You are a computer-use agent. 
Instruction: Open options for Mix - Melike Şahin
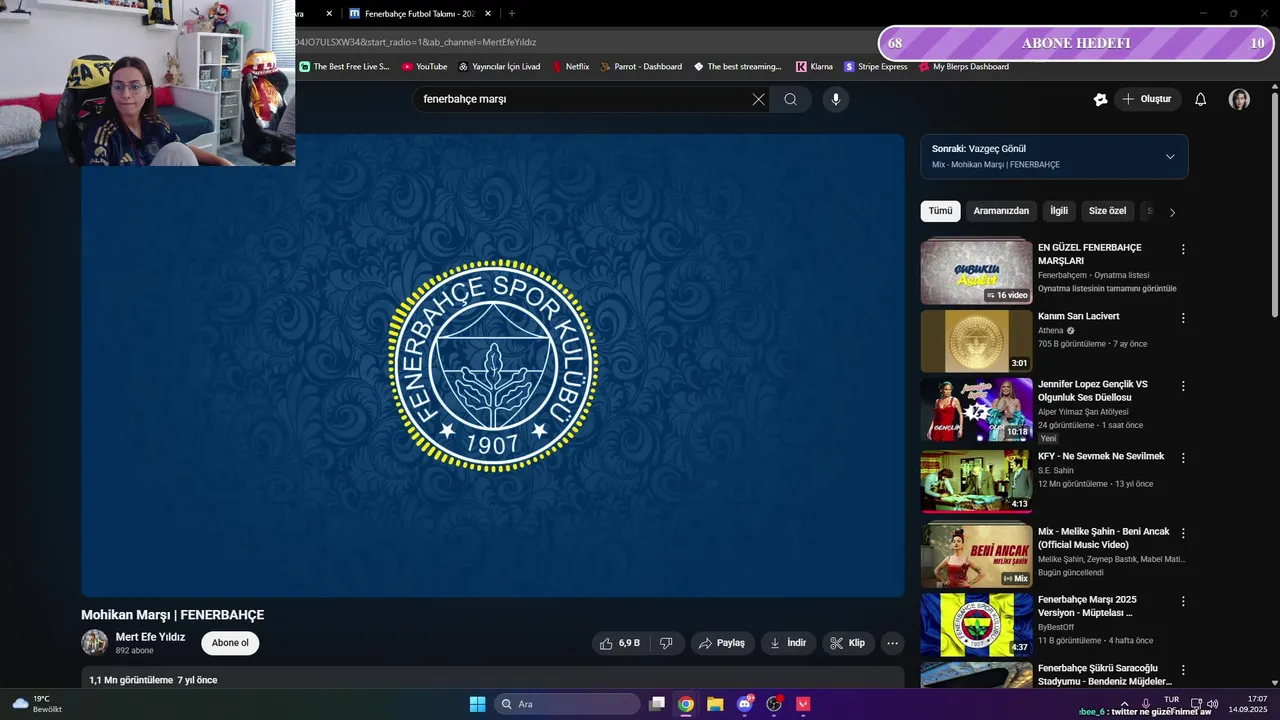click(x=1183, y=533)
